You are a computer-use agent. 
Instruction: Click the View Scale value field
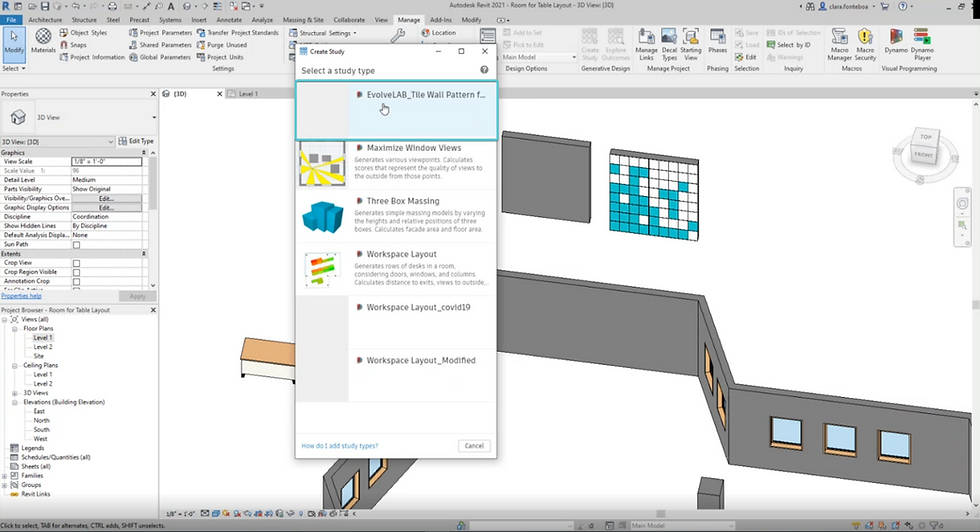(x=106, y=161)
